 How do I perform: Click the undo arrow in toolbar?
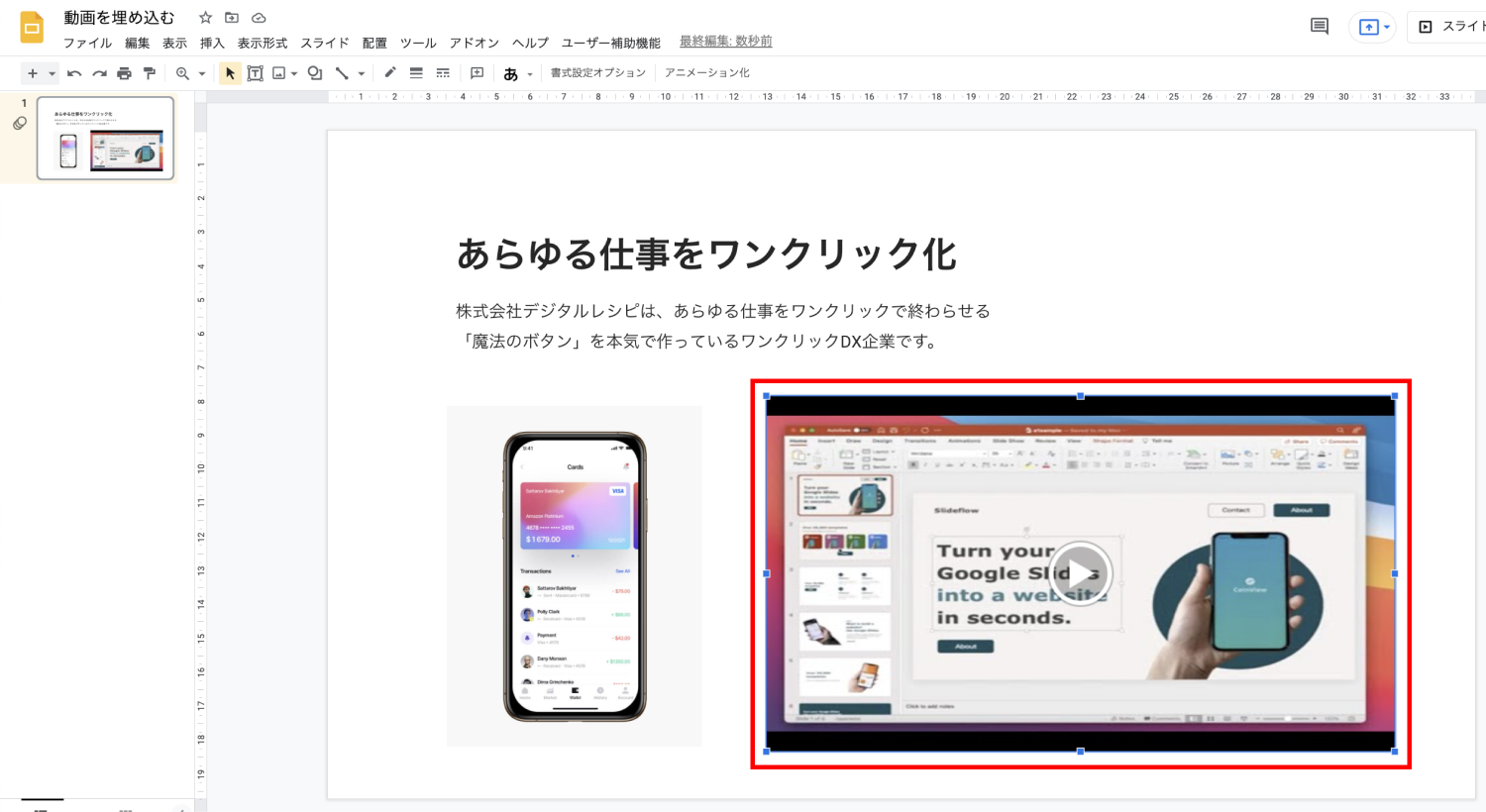74,73
